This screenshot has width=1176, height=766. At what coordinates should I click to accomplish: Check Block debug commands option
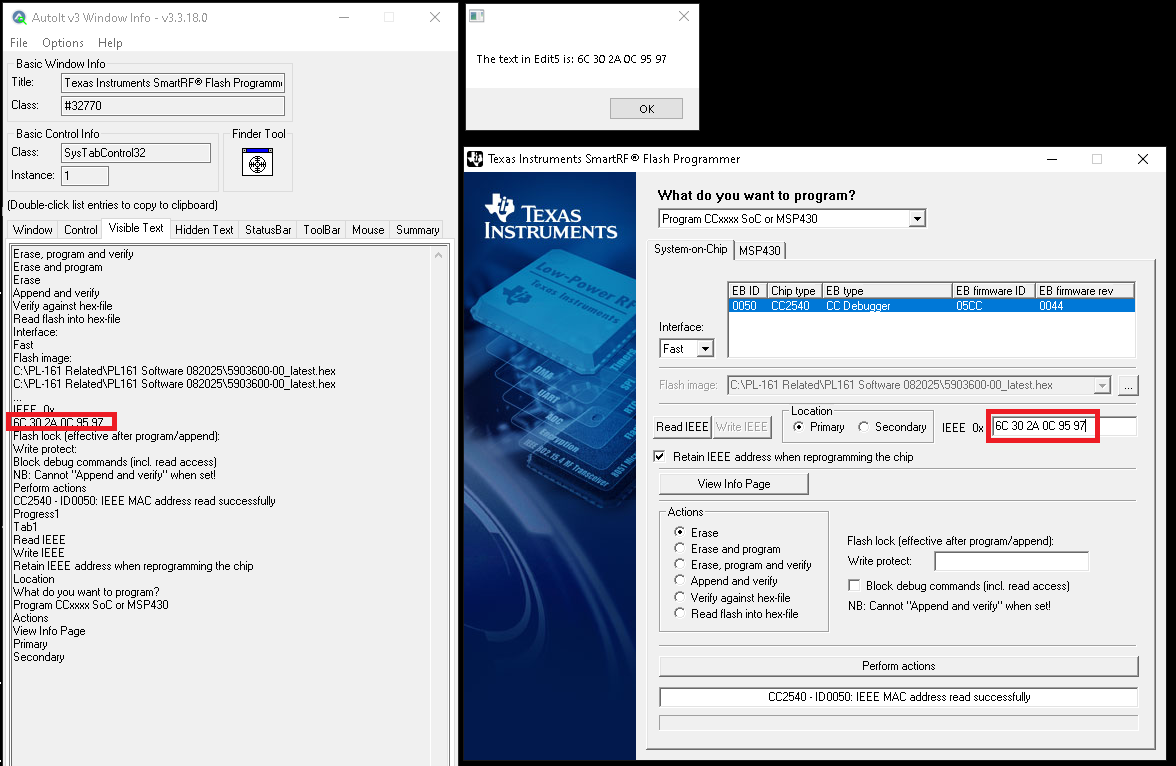(855, 586)
